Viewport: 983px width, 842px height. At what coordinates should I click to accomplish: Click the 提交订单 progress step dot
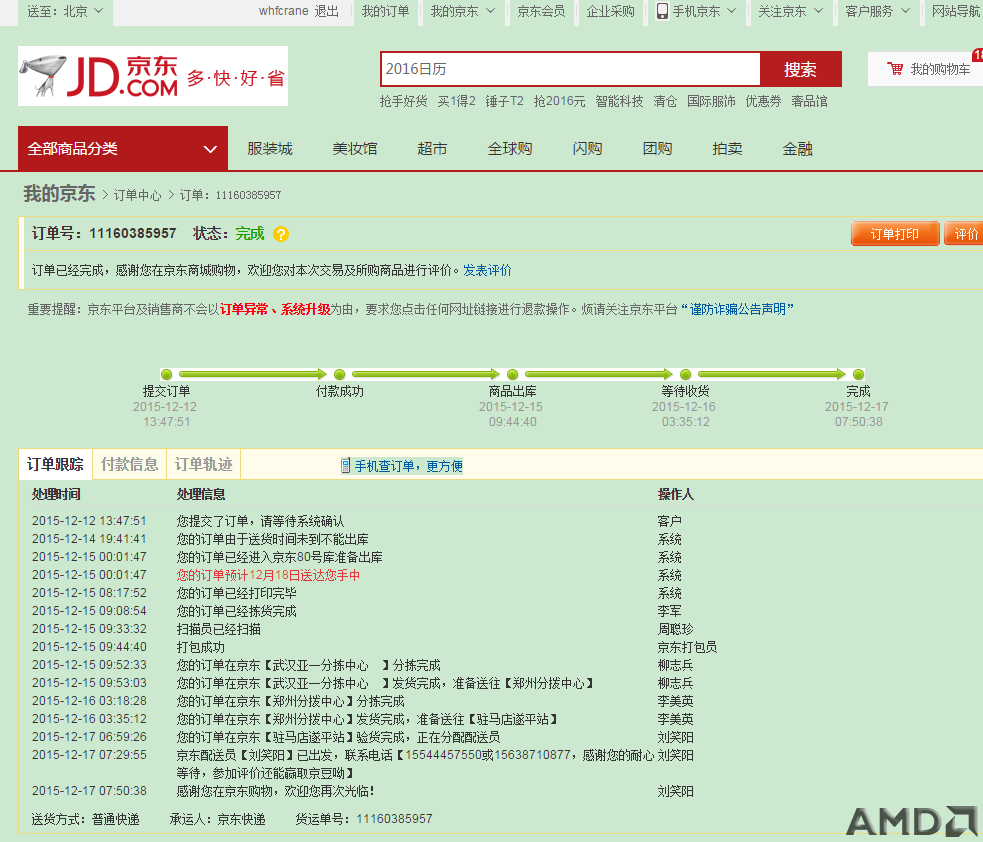pyautogui.click(x=166, y=374)
